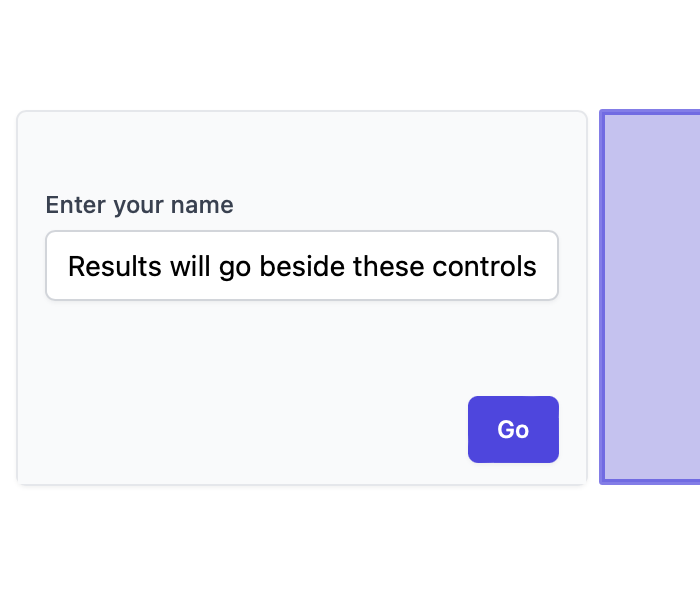Focus the Enter your name input field
This screenshot has height=600, width=700.
[302, 266]
